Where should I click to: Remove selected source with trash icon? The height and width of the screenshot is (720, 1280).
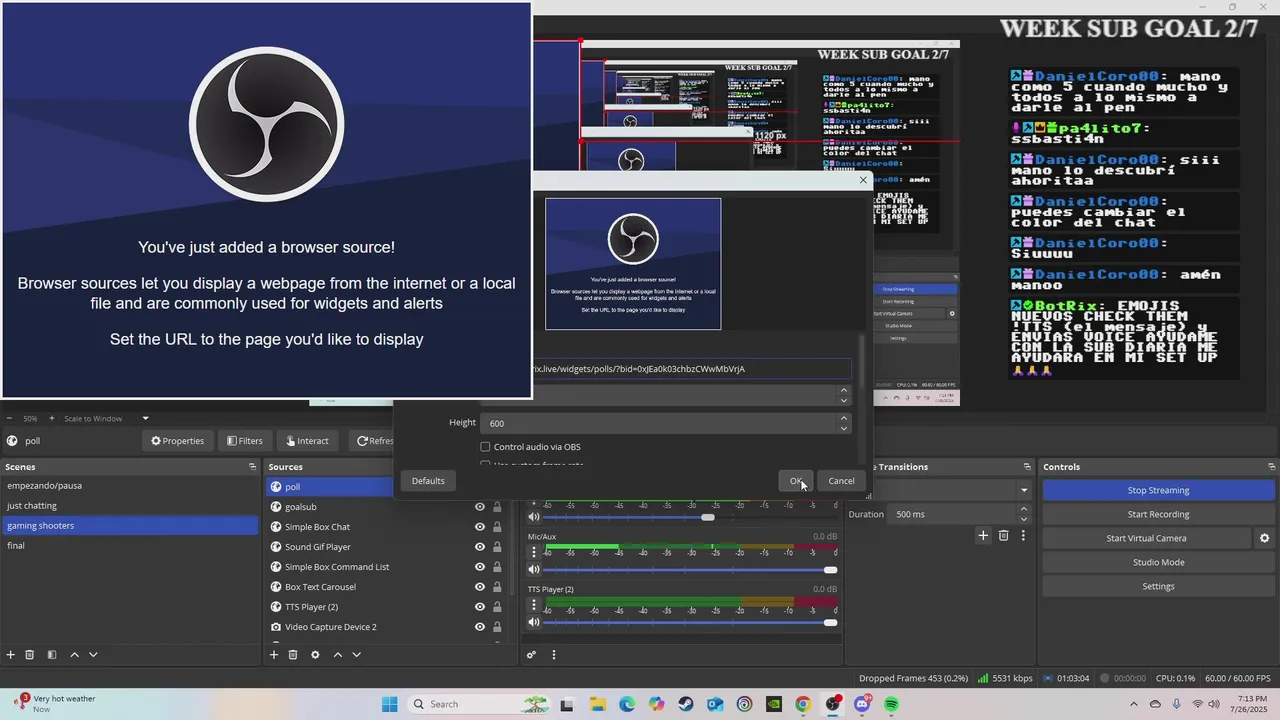point(293,655)
